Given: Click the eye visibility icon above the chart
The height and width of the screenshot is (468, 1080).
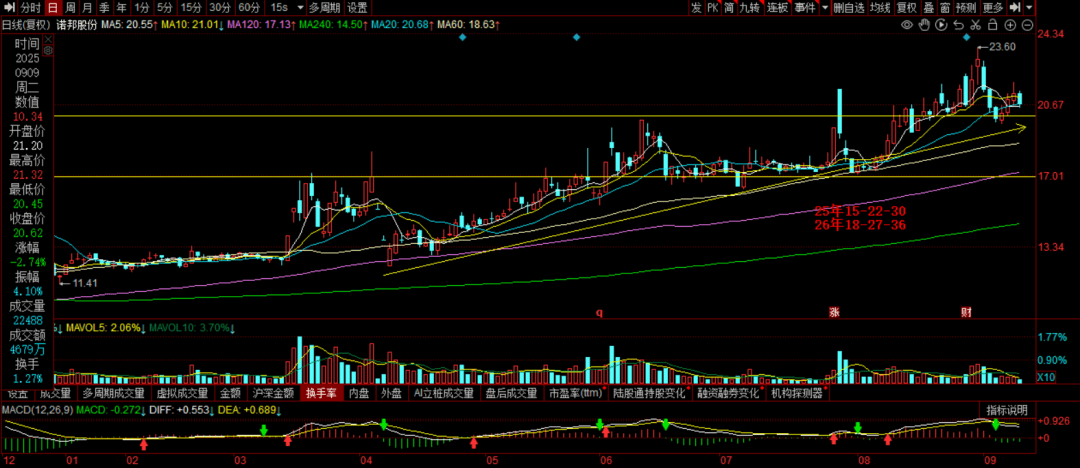Looking at the screenshot, I should coord(908,24).
